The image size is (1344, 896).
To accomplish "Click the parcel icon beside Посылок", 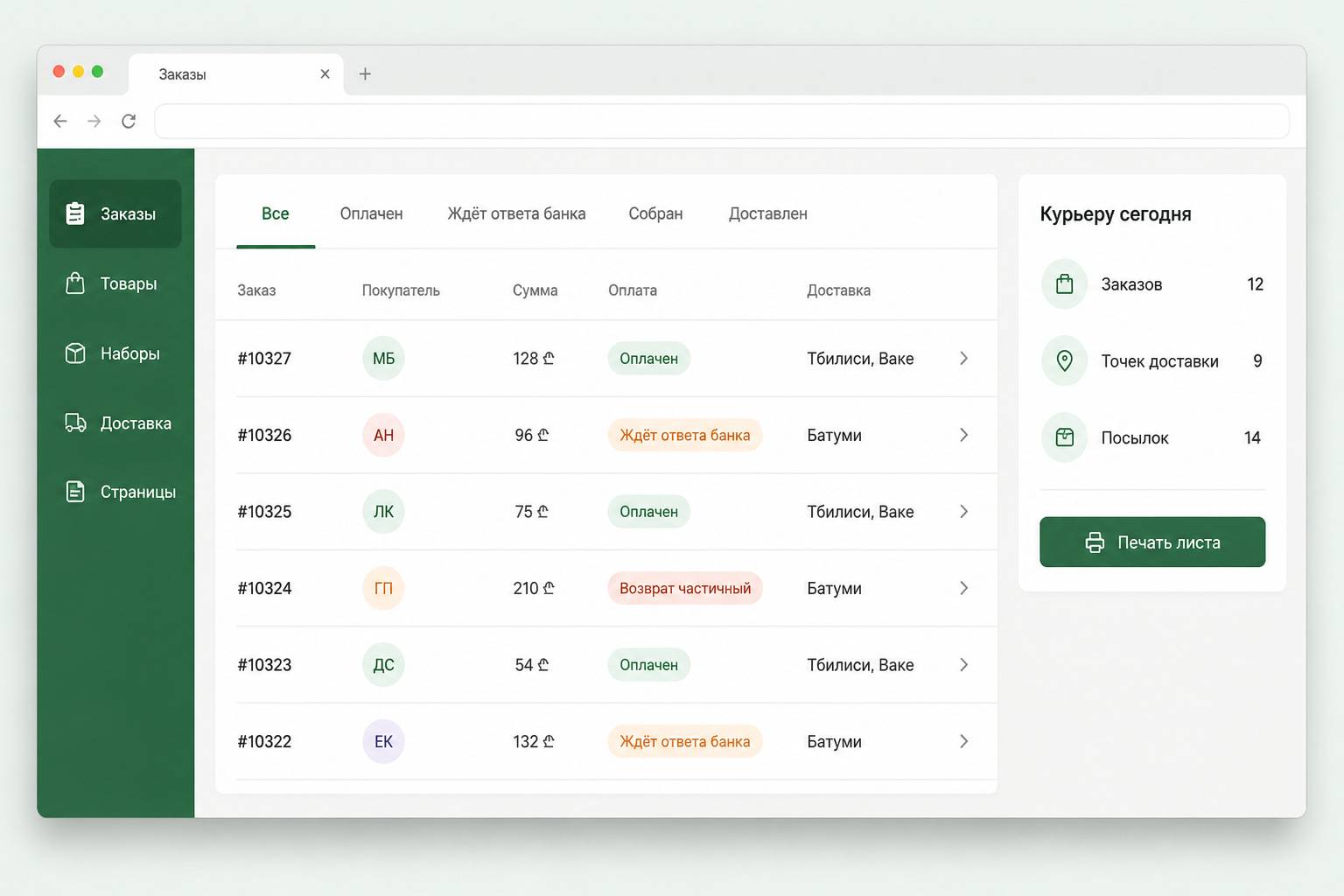I will pyautogui.click(x=1064, y=437).
